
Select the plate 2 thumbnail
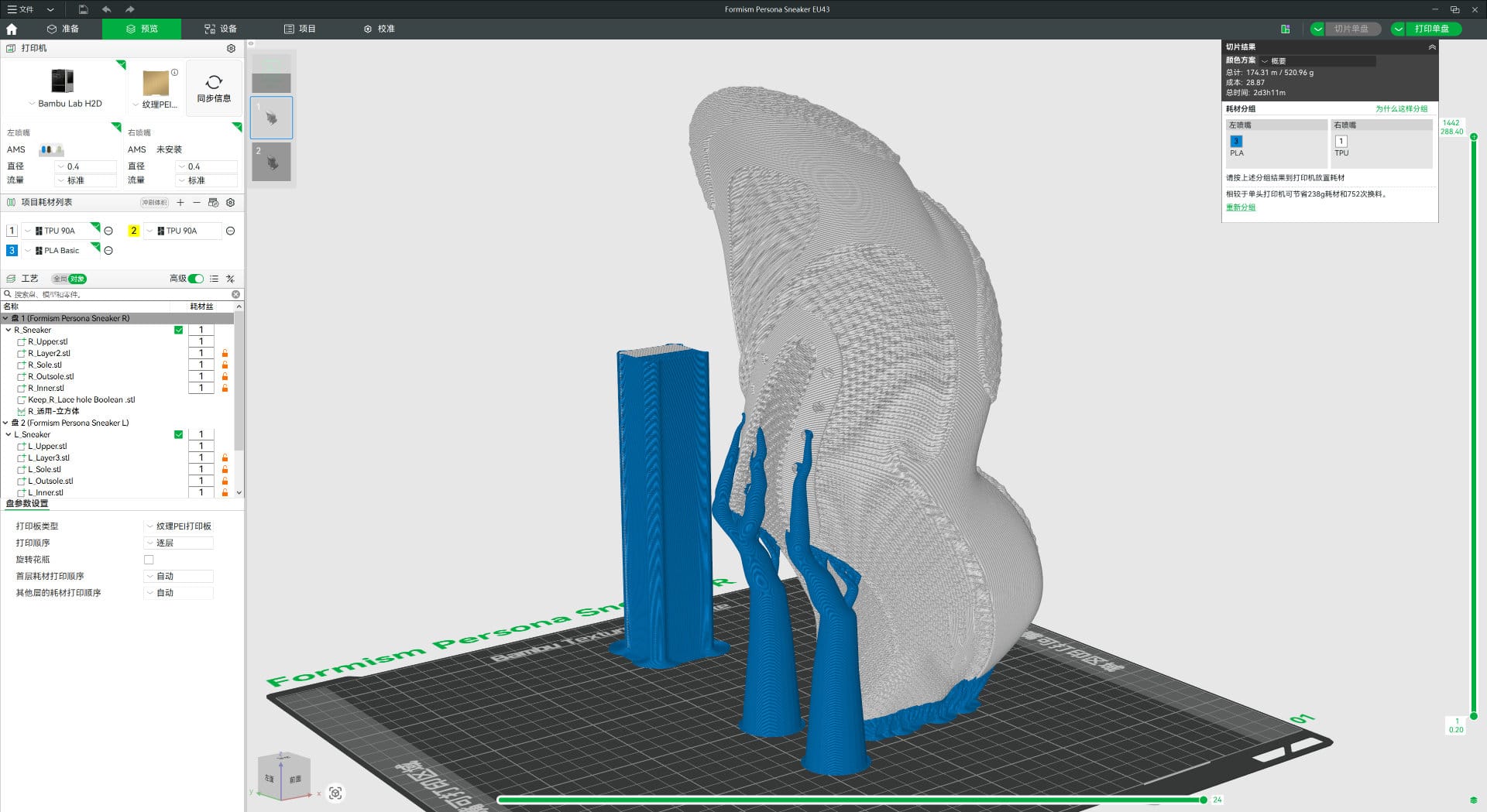coord(271,162)
